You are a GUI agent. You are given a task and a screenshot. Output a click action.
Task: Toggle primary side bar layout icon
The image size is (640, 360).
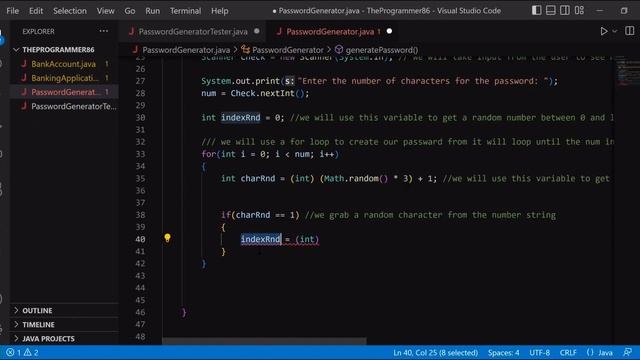tap(536, 11)
